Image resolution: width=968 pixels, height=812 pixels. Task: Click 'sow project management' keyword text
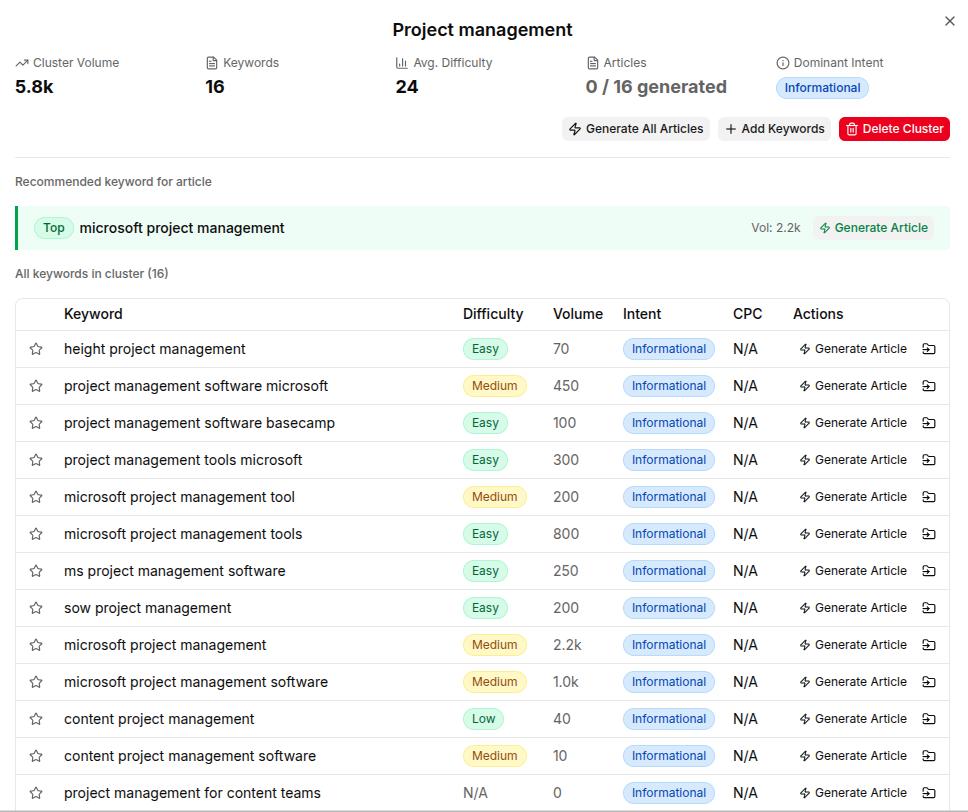pyautogui.click(x=148, y=608)
